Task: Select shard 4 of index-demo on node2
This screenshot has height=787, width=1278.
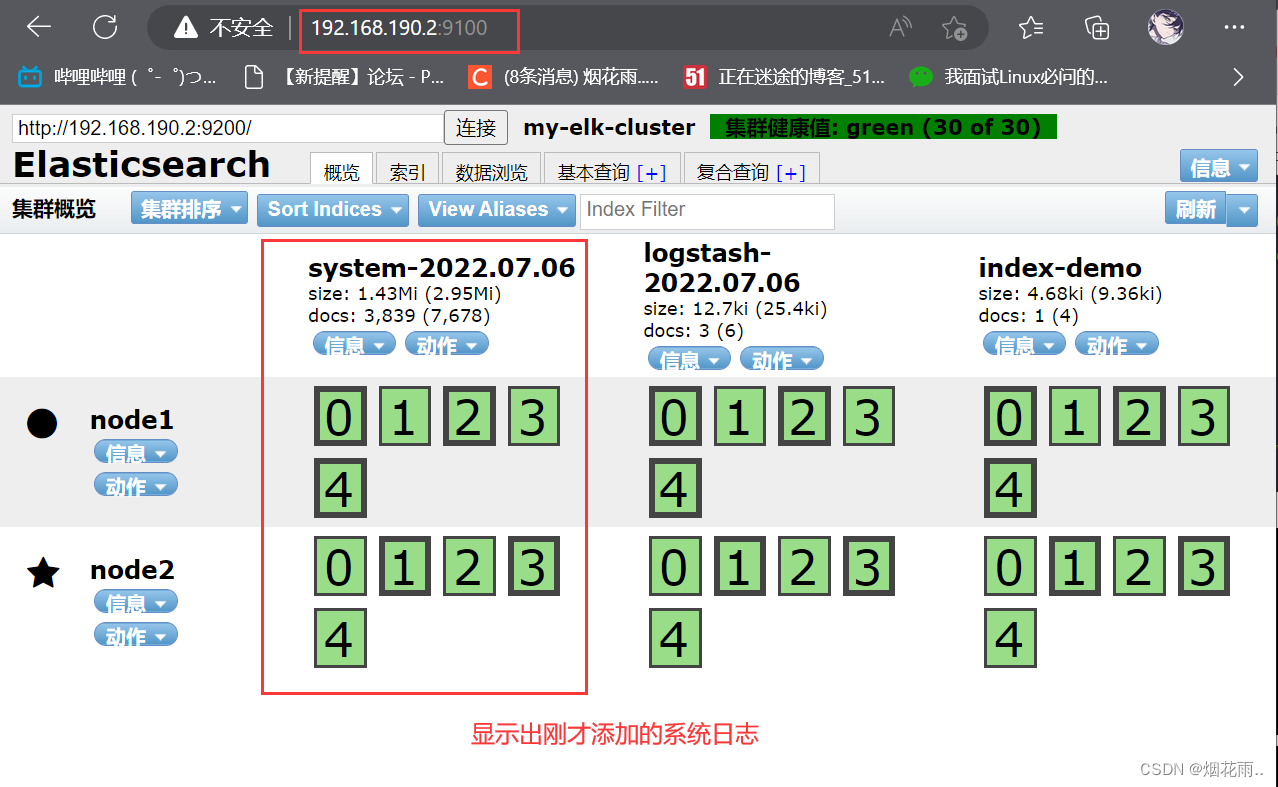Action: point(1010,637)
